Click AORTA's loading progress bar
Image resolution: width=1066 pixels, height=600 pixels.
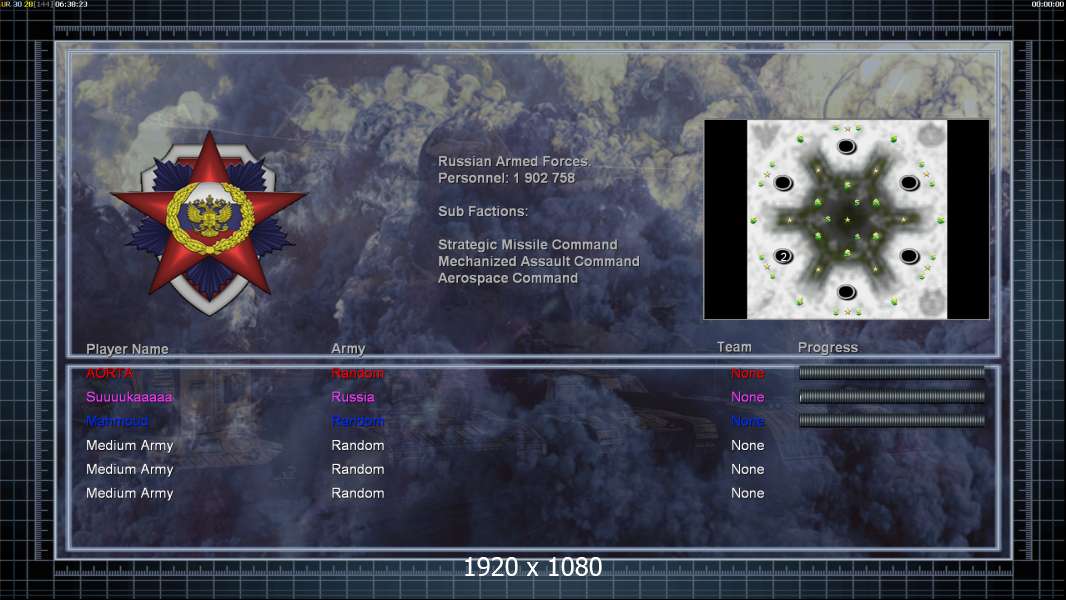click(892, 372)
